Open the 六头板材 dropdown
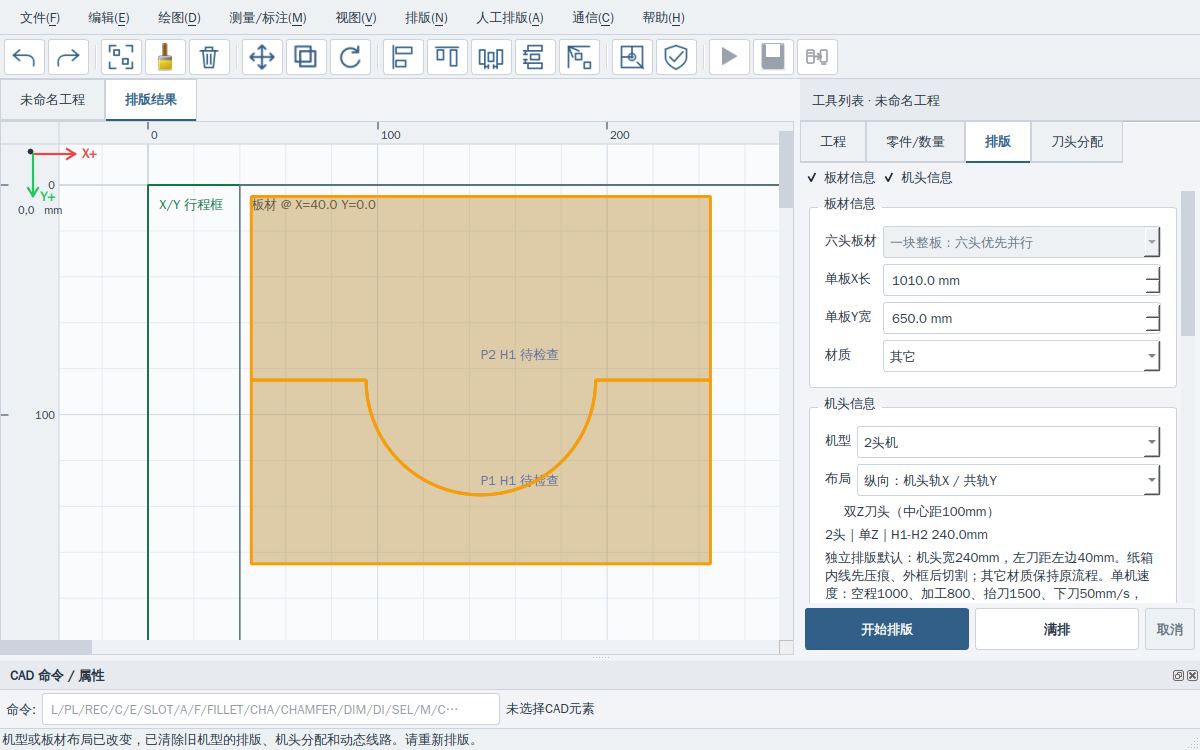Viewport: 1200px width, 750px height. [1022, 242]
